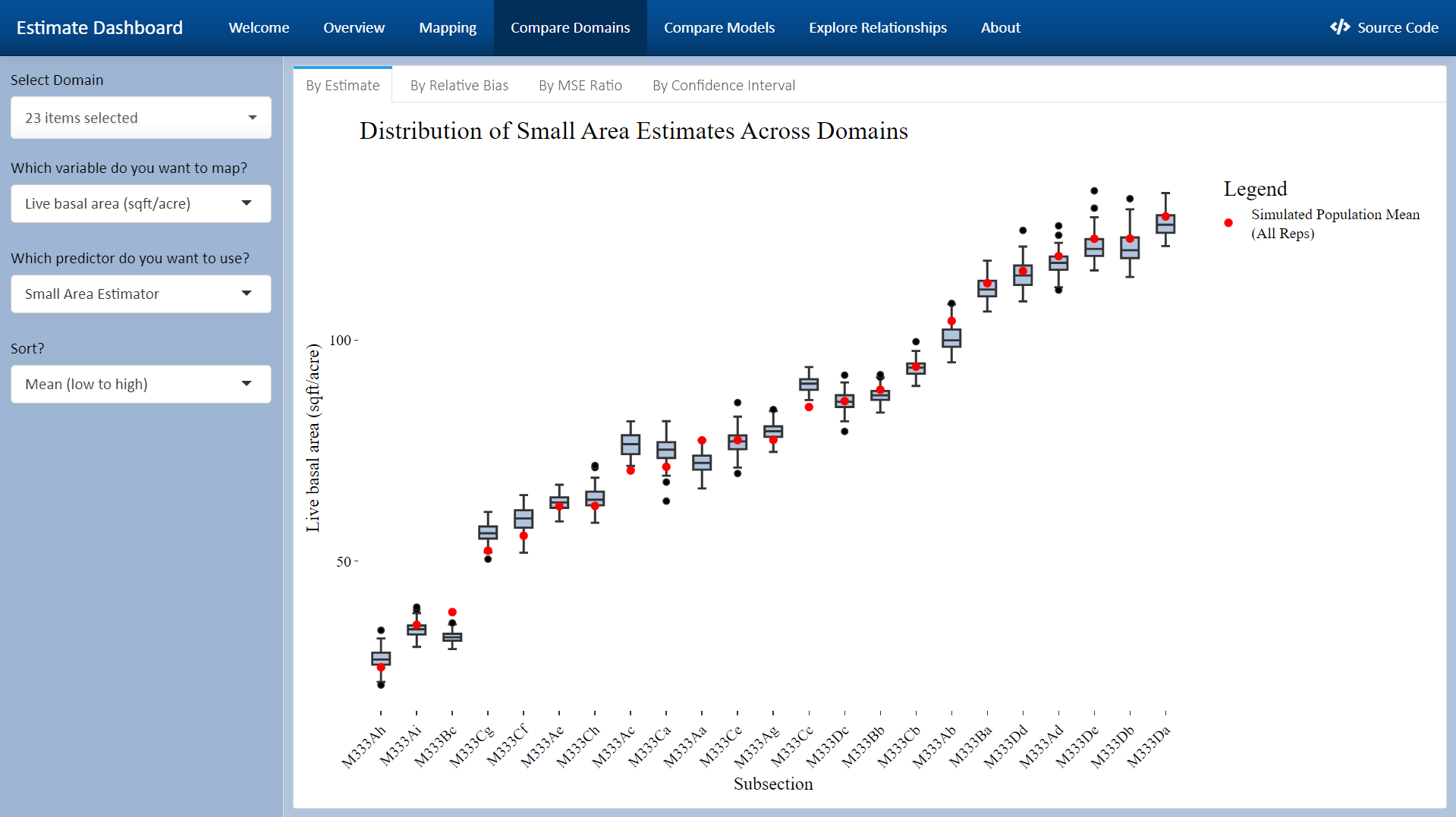Click the red legend marker for Simulated Population Mean

[1228, 223]
